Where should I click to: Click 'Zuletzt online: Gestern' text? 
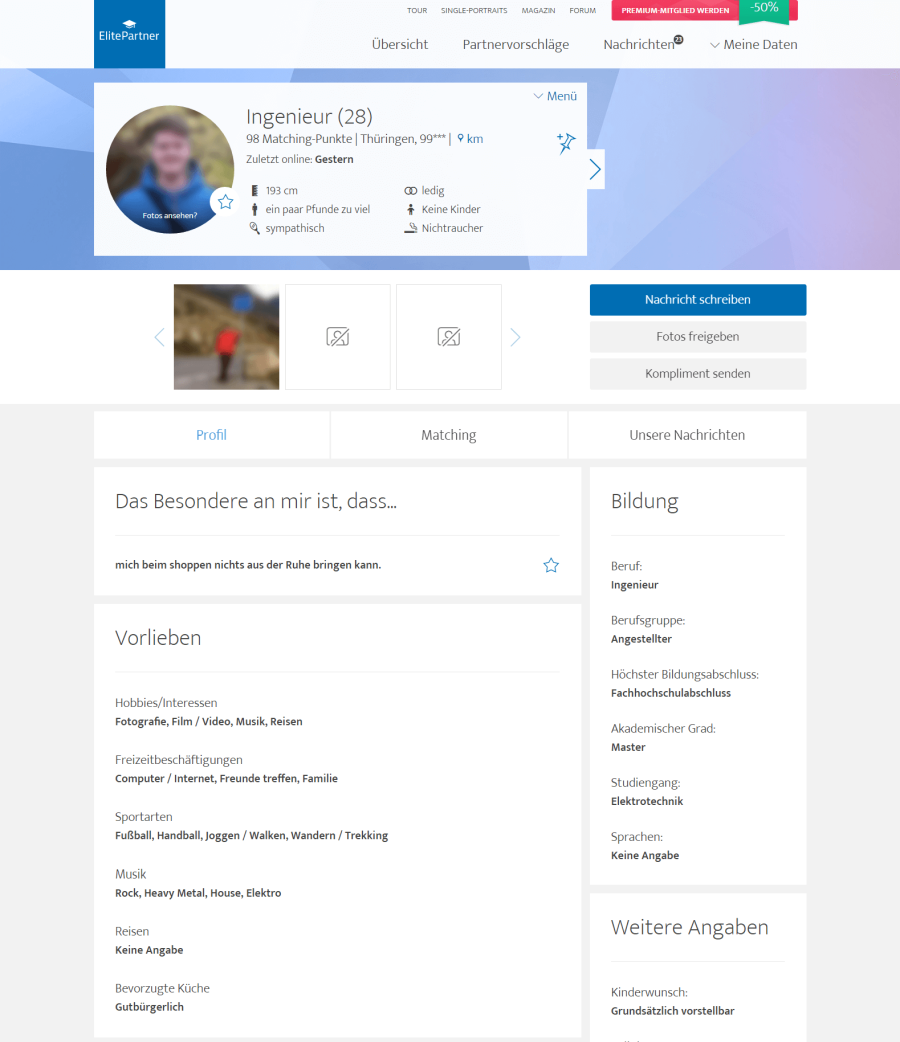click(x=300, y=159)
